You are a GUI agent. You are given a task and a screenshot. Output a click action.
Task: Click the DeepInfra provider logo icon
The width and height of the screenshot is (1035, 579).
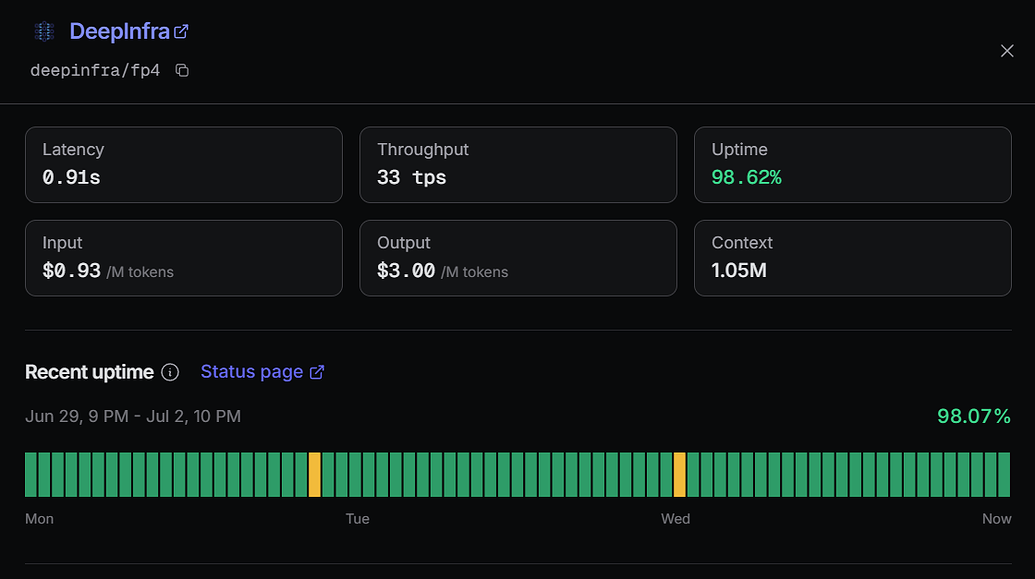click(x=44, y=31)
